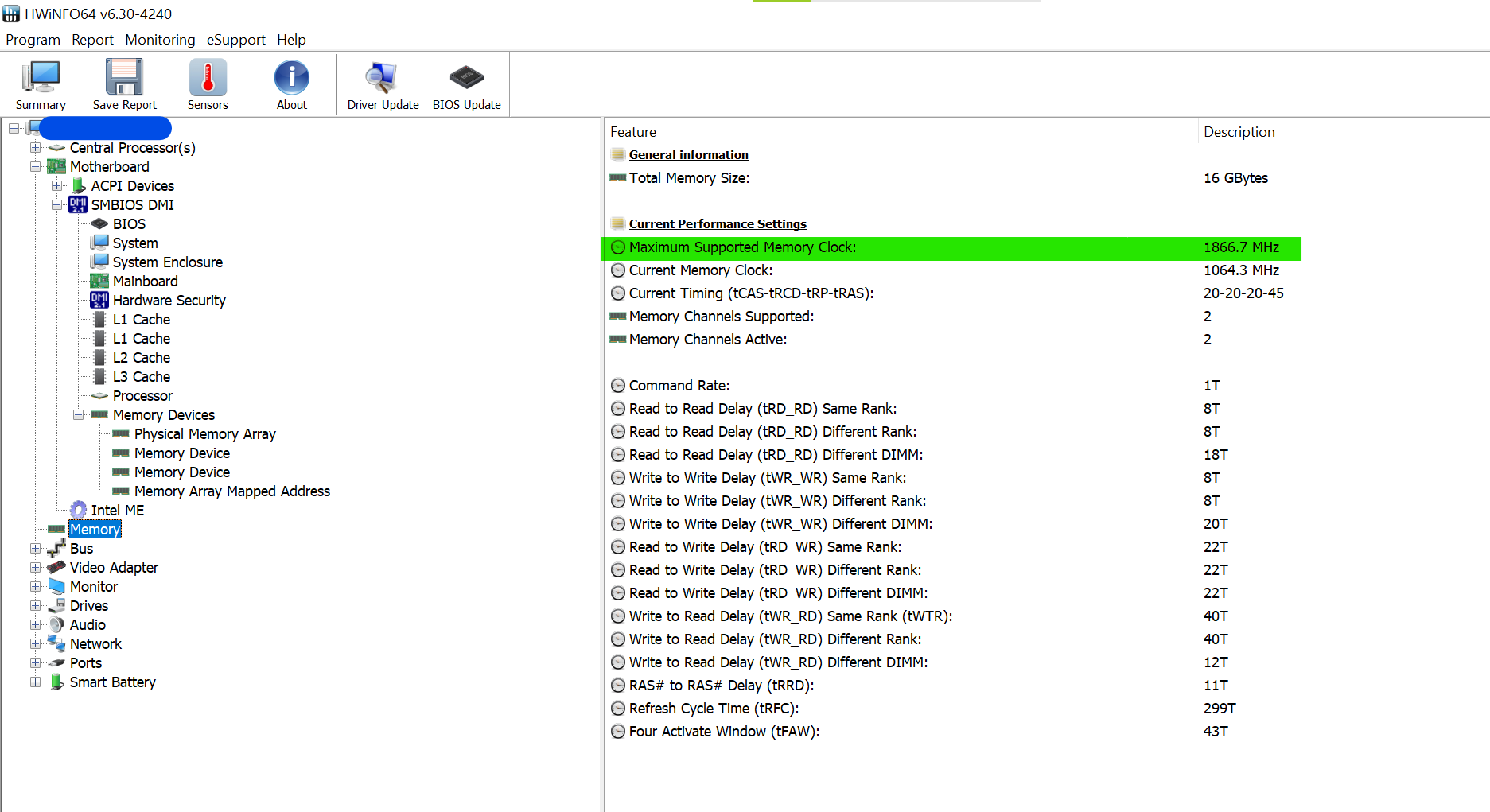Click the SMBIOS DMI icon
Viewport: 1490px width, 812px height.
[x=78, y=204]
